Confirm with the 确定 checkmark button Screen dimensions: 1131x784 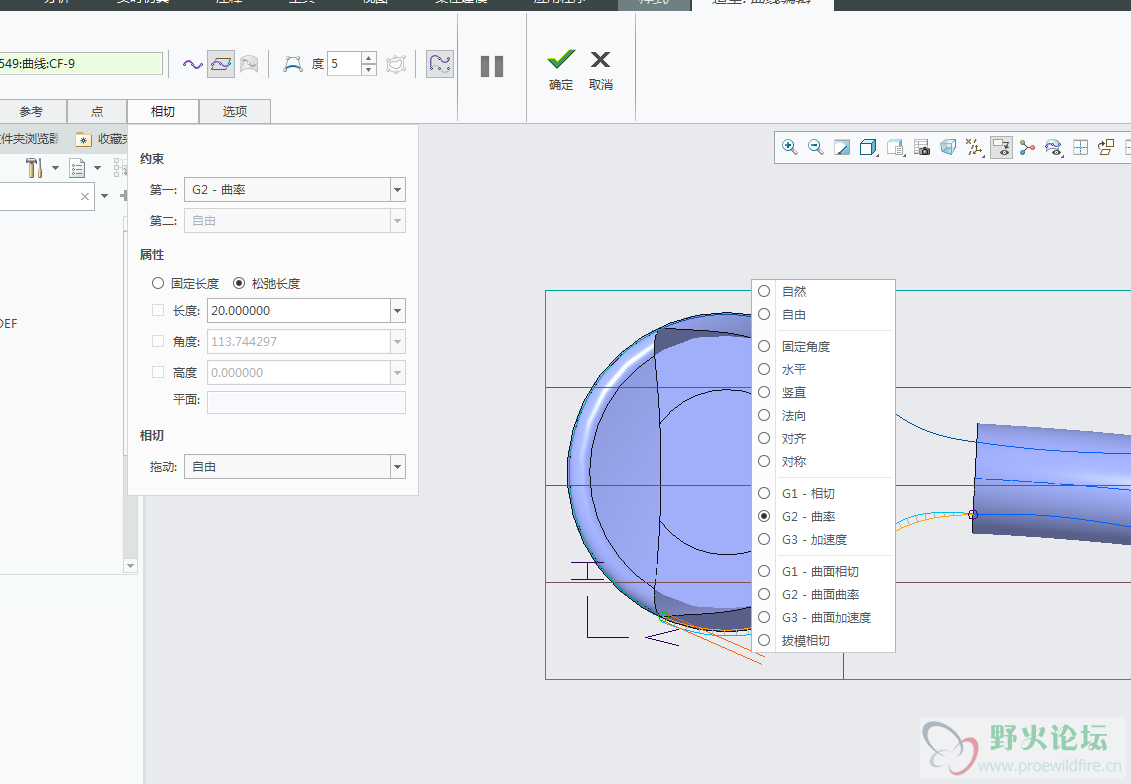pyautogui.click(x=561, y=69)
